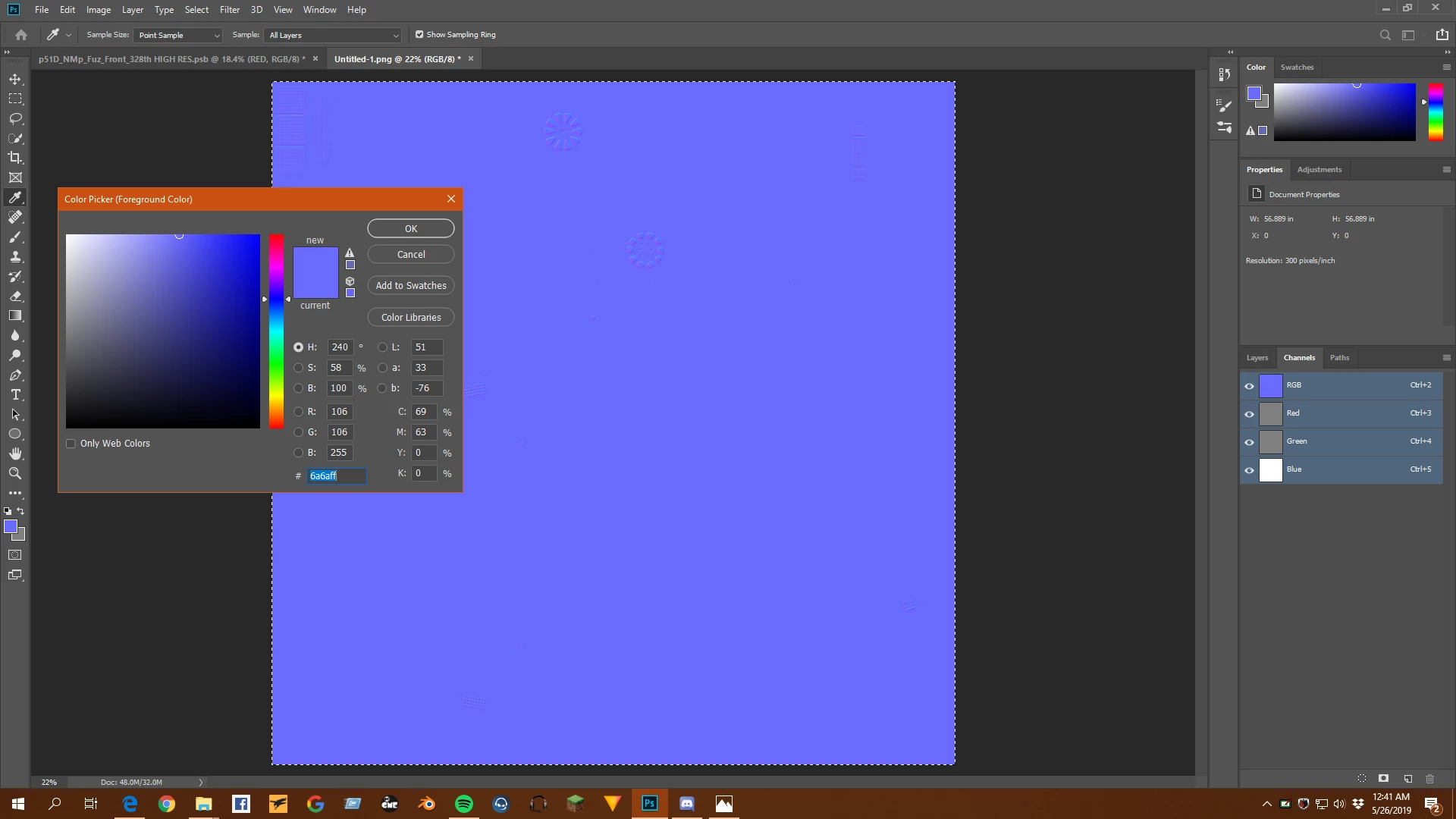This screenshot has width=1456, height=819.
Task: Select the Zoom tool in toolbar
Action: tap(15, 473)
